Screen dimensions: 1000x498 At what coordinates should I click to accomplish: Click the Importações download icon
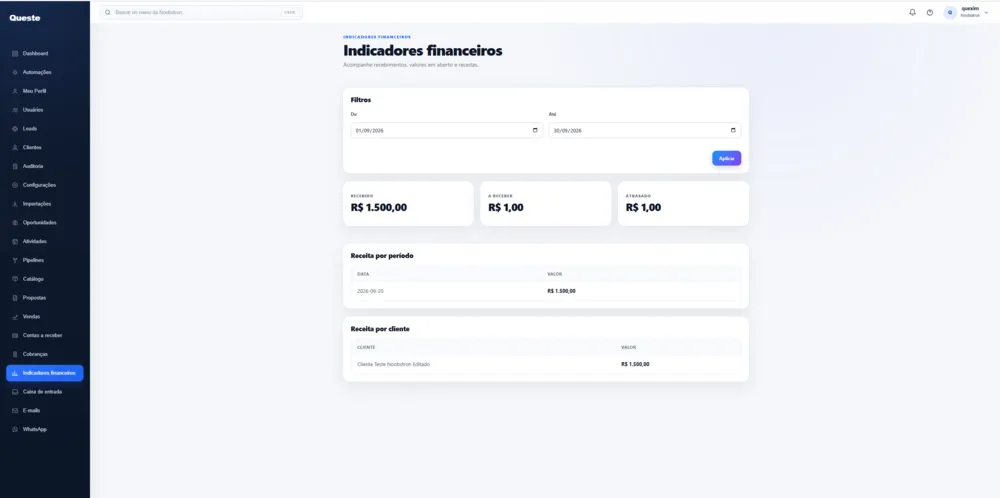tap(15, 204)
